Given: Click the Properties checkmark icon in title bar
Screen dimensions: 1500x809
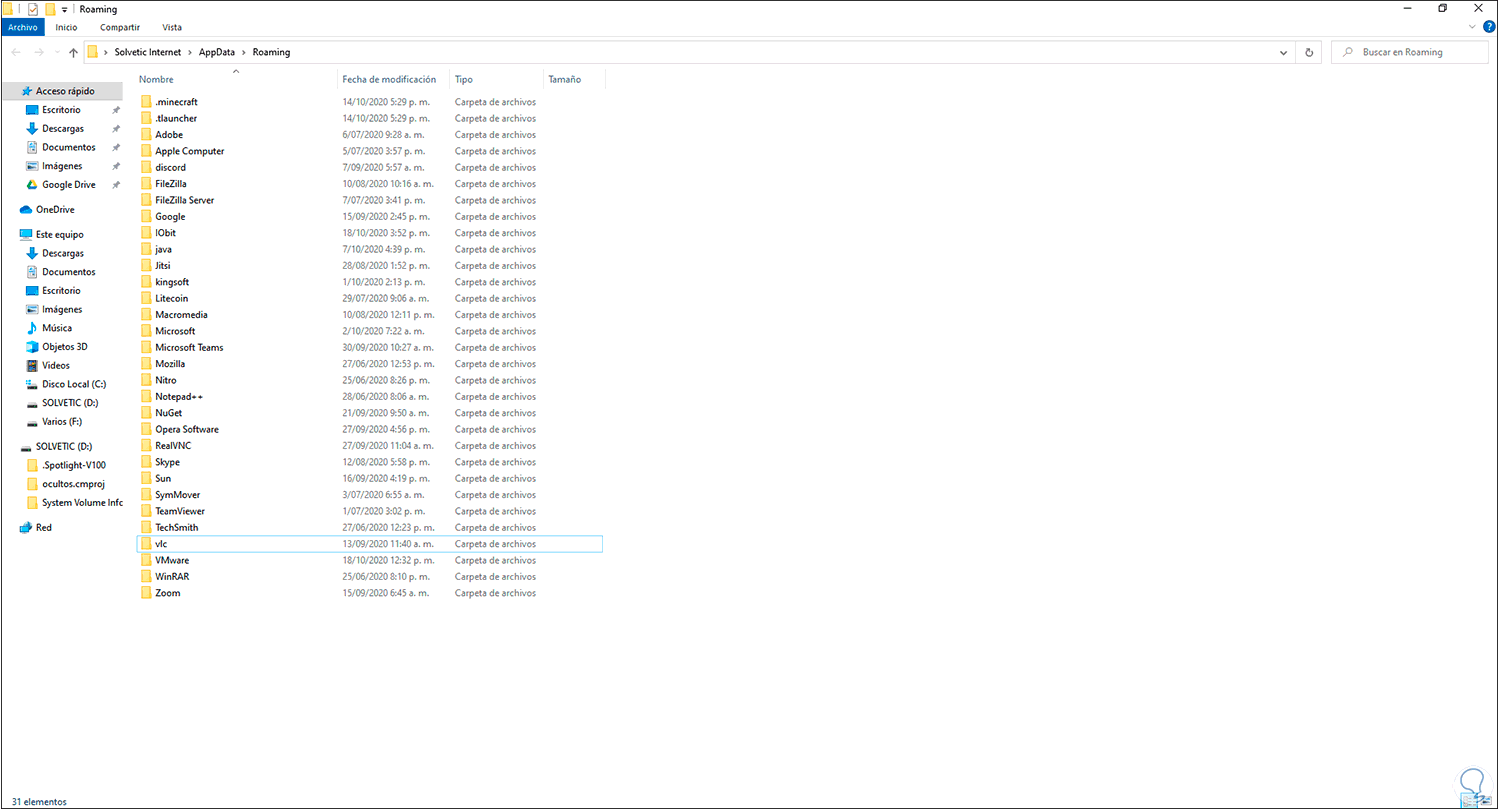Looking at the screenshot, I should click(x=33, y=9).
